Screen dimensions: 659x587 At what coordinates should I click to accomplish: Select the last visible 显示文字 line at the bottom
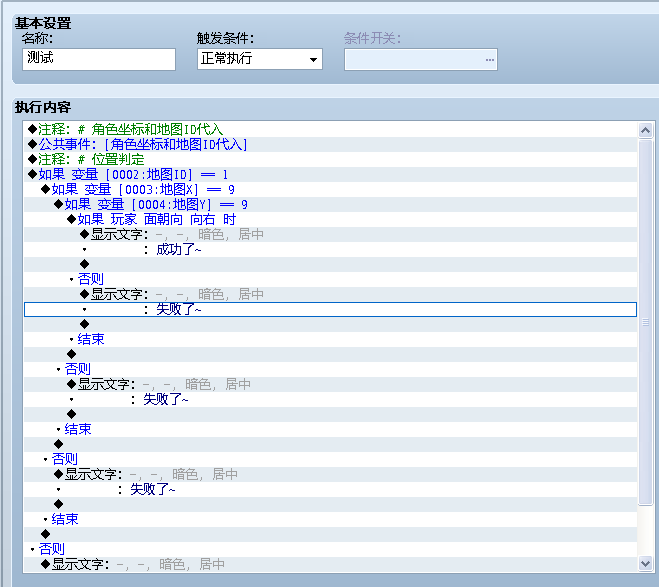pos(330,564)
